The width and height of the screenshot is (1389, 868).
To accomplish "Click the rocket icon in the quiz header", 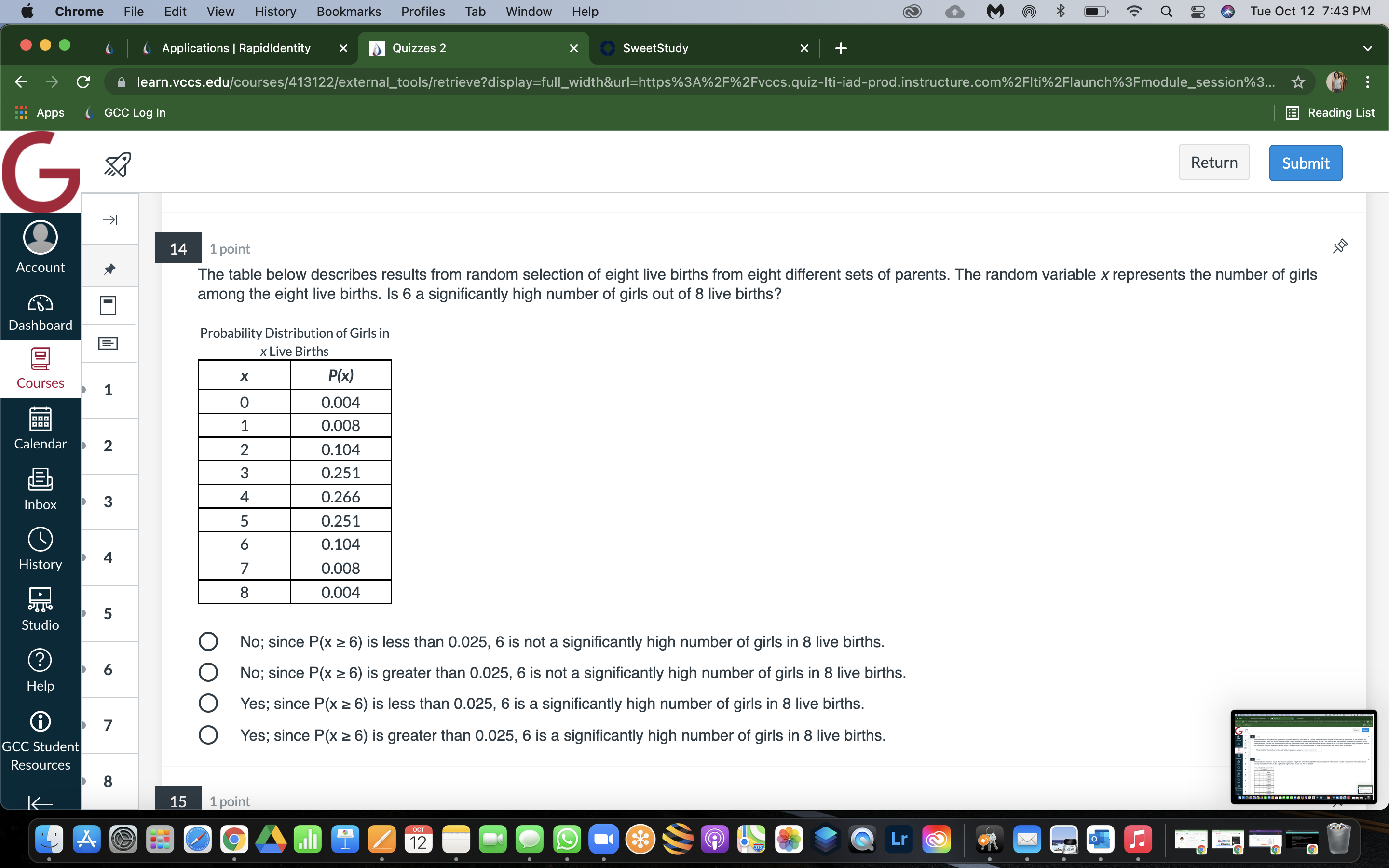I will pyautogui.click(x=118, y=165).
